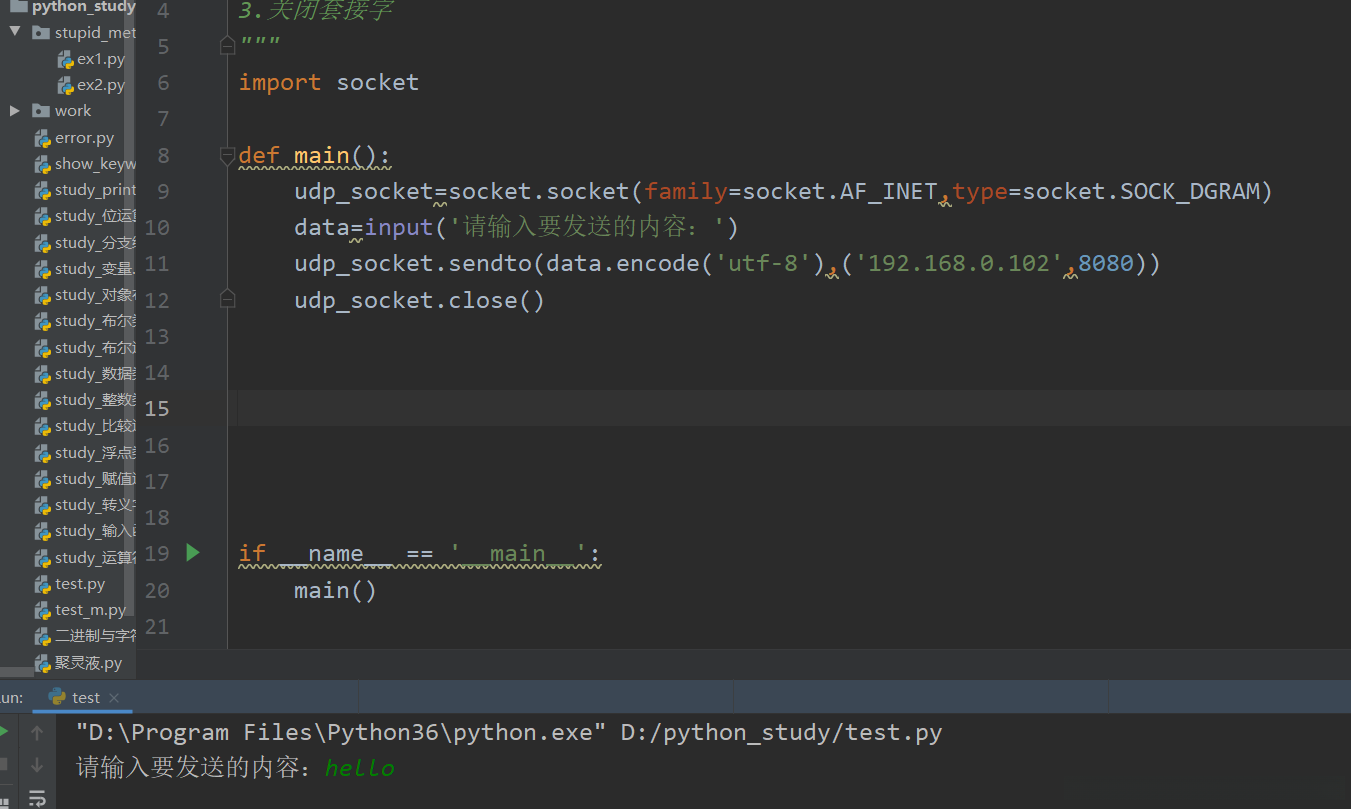1351x809 pixels.
Task: Click the down arrow in the Run panel
Action: pos(37,765)
